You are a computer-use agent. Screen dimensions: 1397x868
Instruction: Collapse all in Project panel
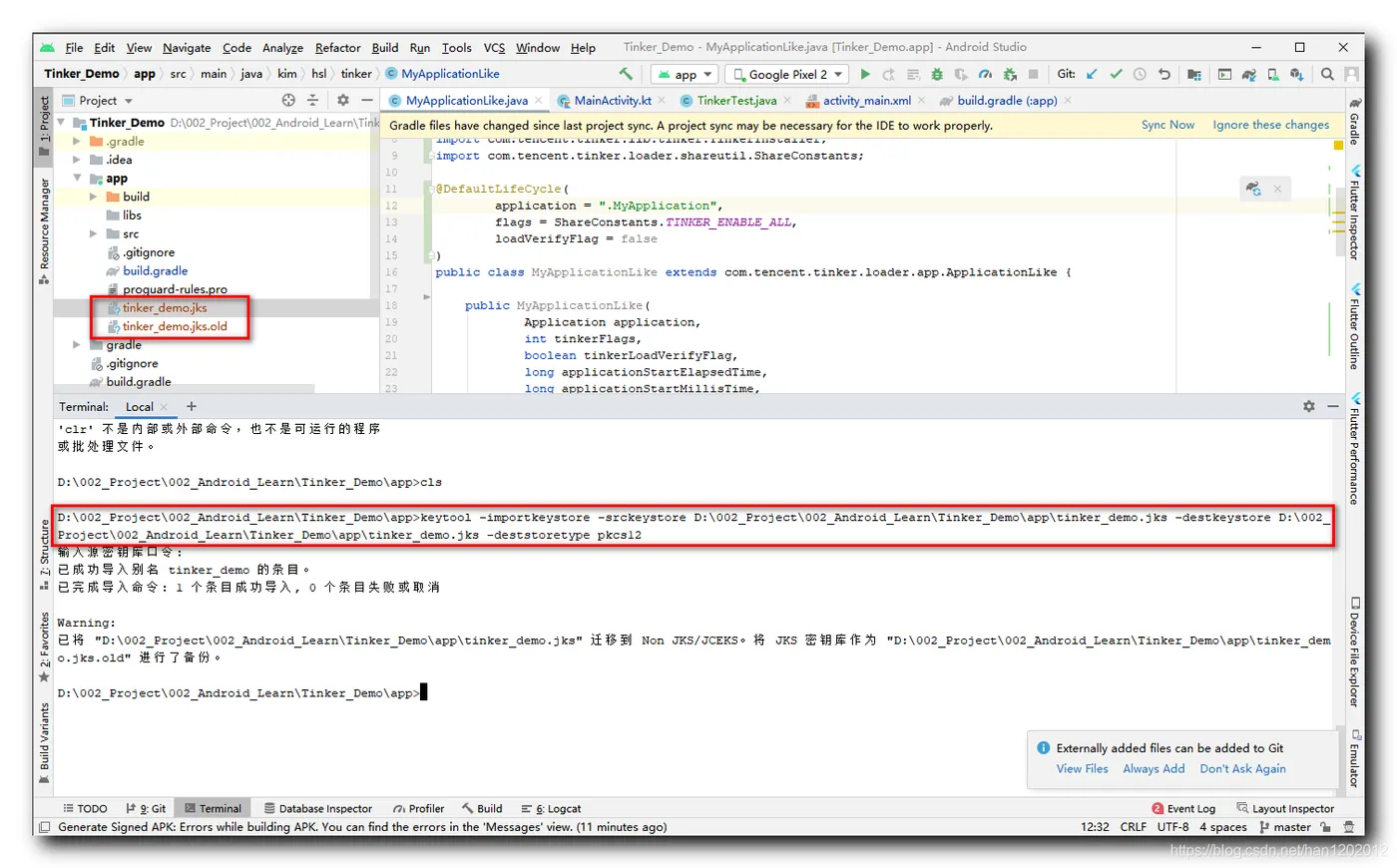[x=312, y=100]
